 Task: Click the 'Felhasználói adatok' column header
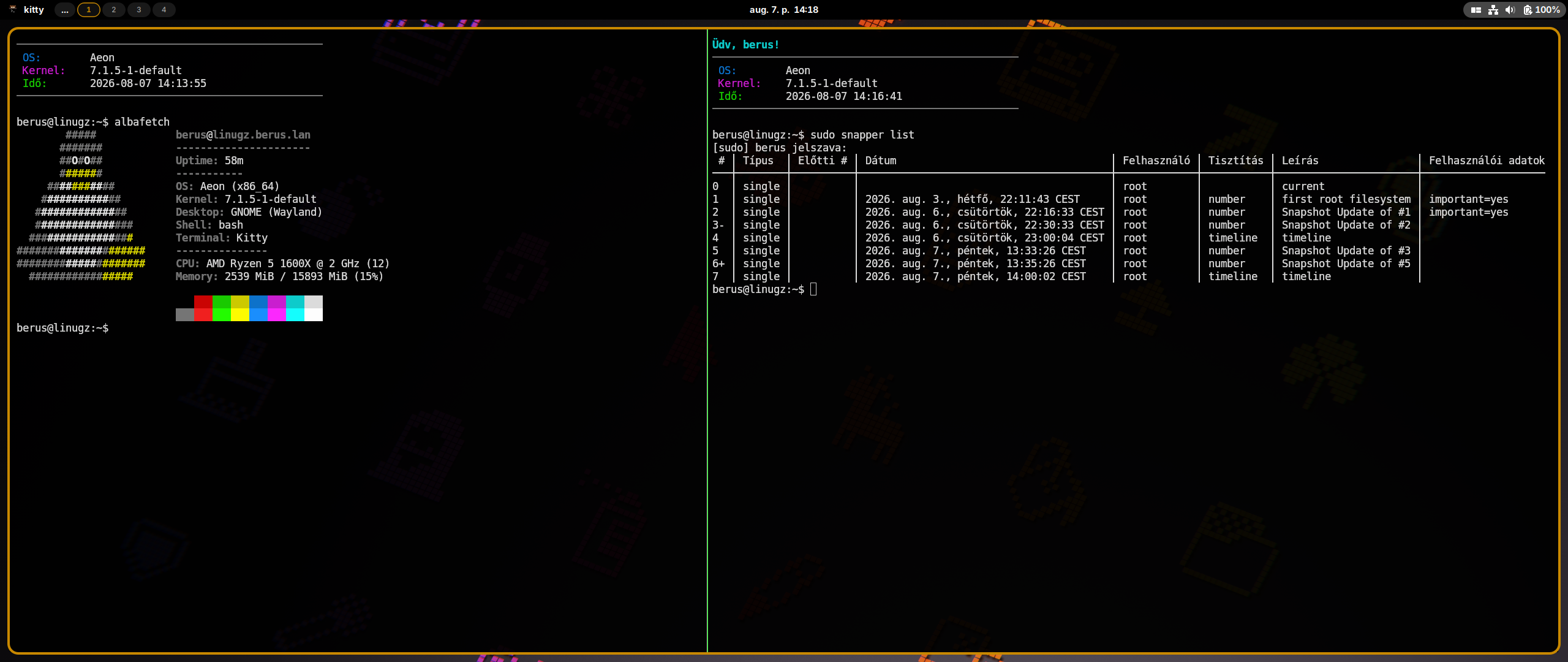(1487, 161)
